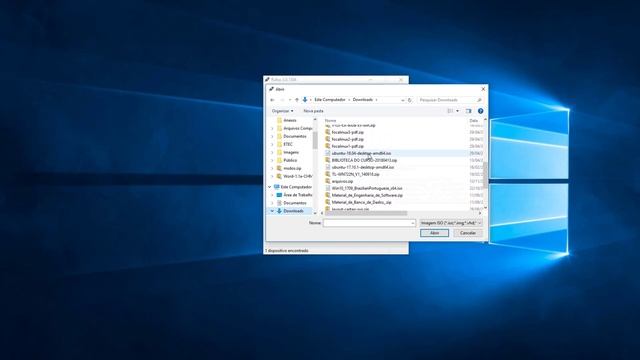Click the Rufus window title bar icon
Image resolution: width=640 pixels, height=360 pixels.
click(267, 80)
